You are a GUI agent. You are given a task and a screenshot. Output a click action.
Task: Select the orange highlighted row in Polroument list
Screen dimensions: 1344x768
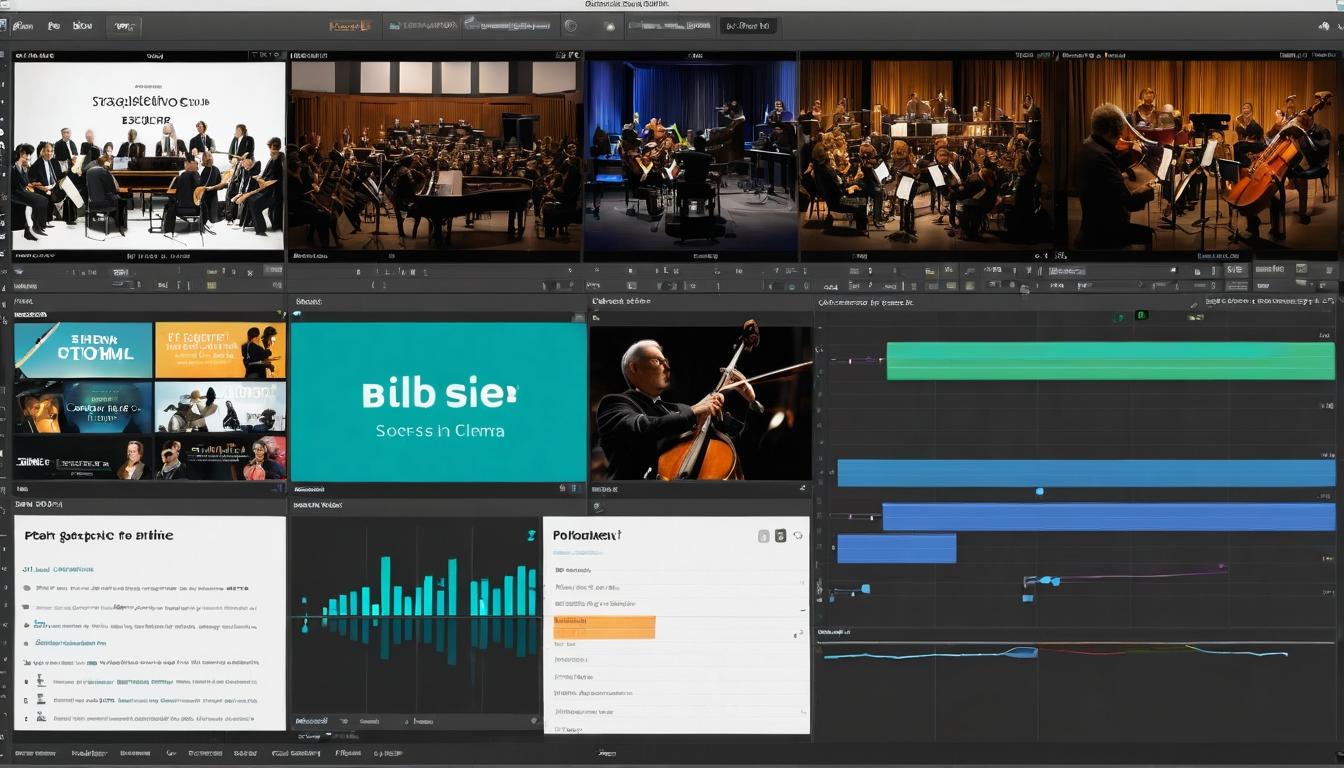click(x=604, y=627)
